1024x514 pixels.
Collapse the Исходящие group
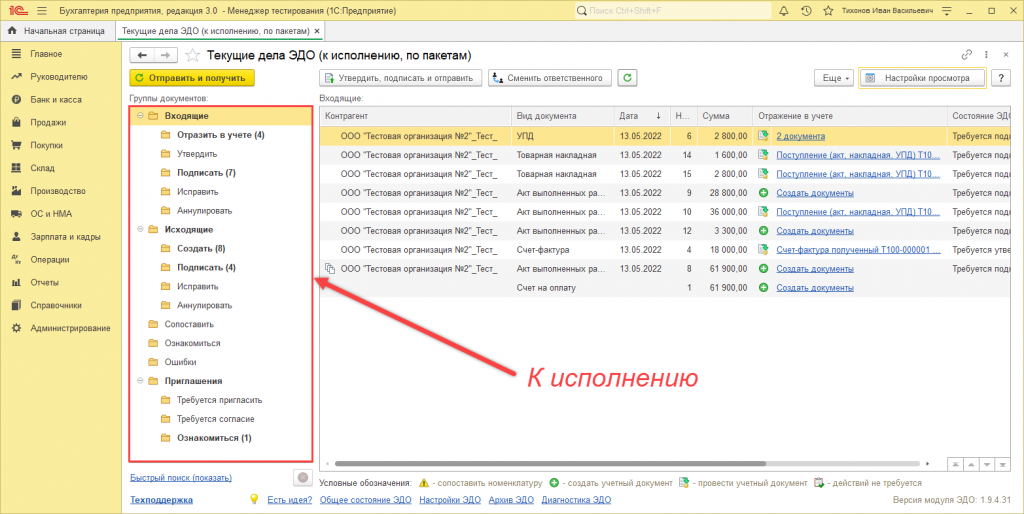click(x=140, y=229)
